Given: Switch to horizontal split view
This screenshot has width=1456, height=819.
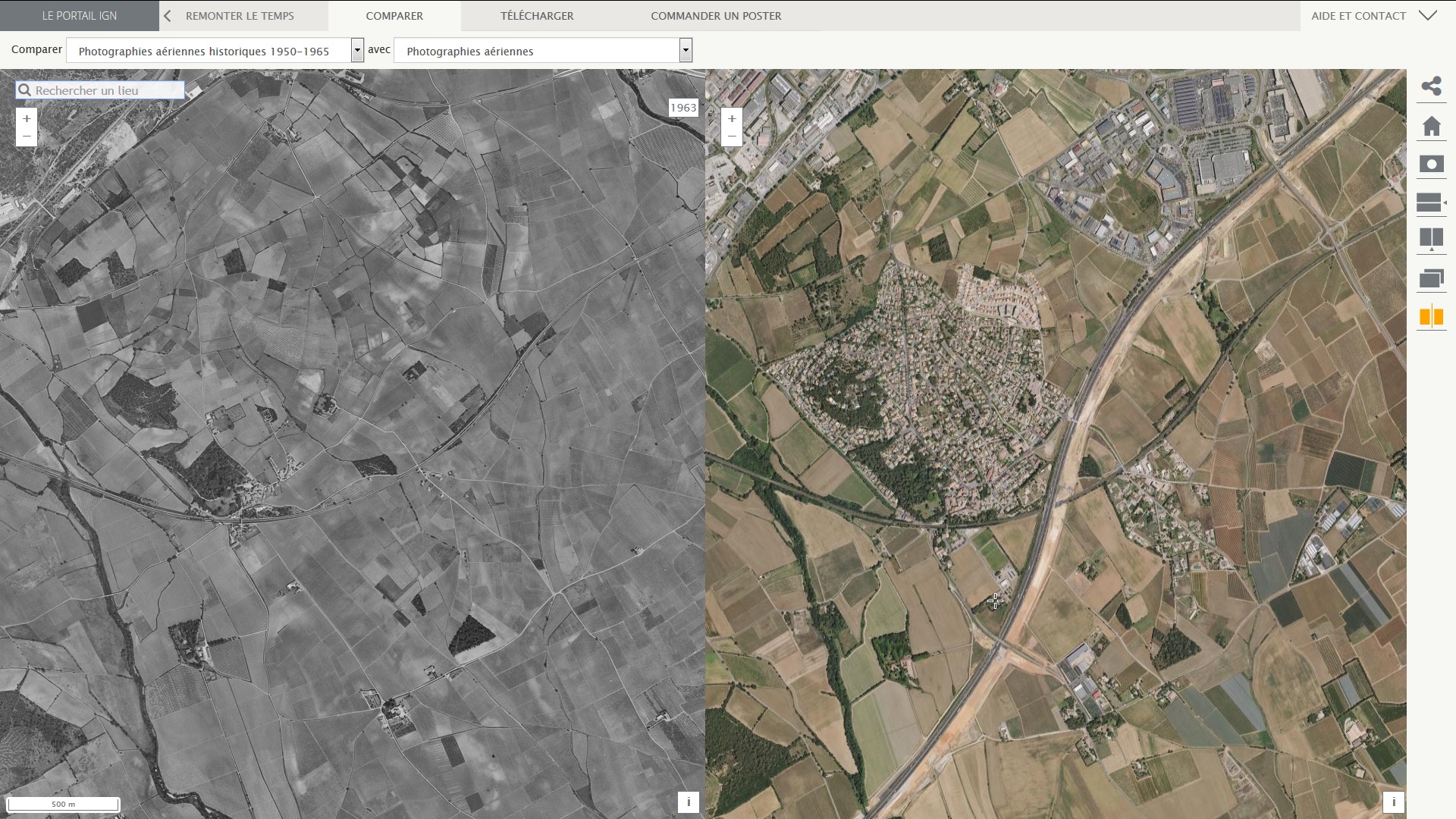Looking at the screenshot, I should (x=1429, y=202).
